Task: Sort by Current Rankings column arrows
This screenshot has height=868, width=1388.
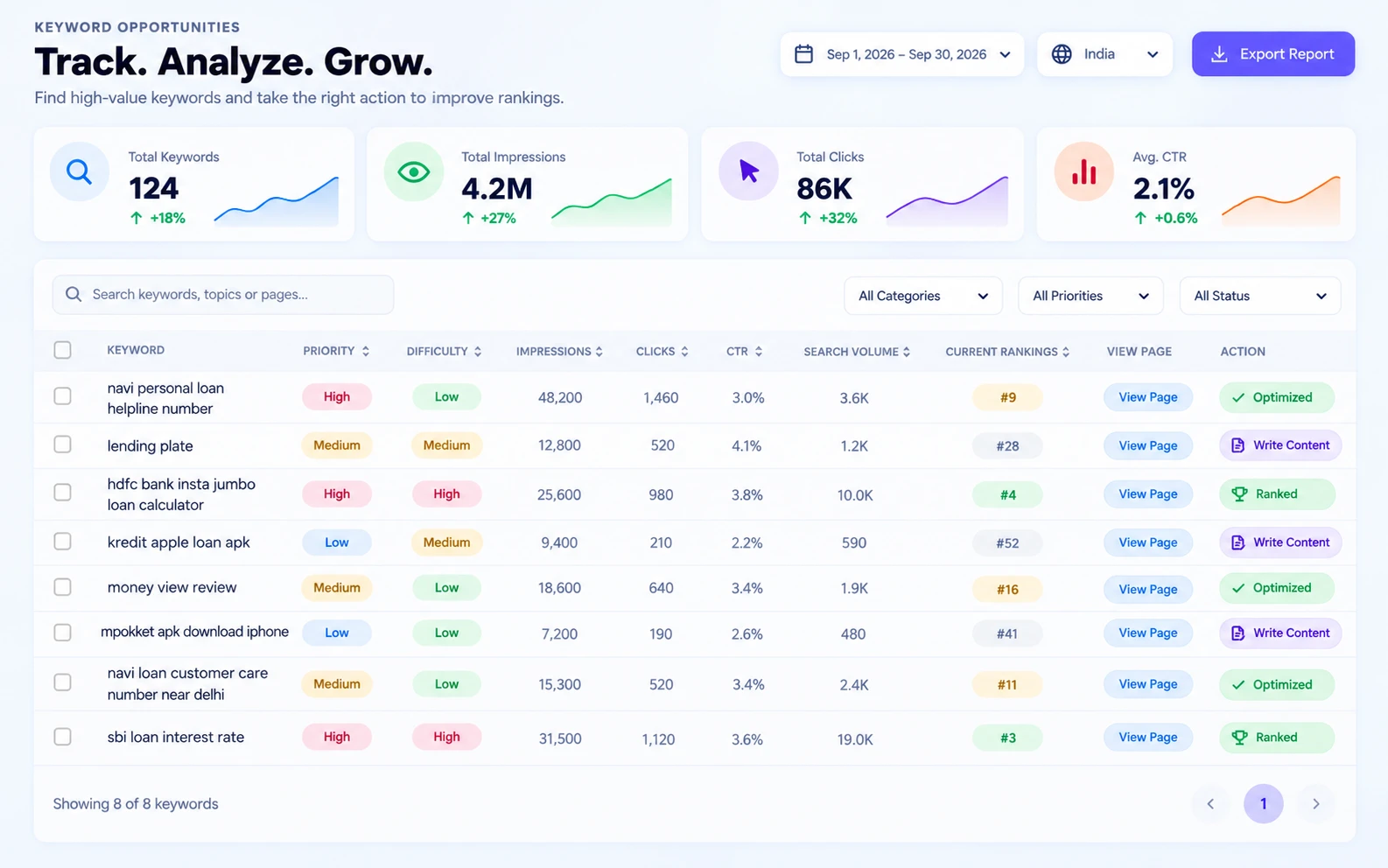Action: [1066, 352]
